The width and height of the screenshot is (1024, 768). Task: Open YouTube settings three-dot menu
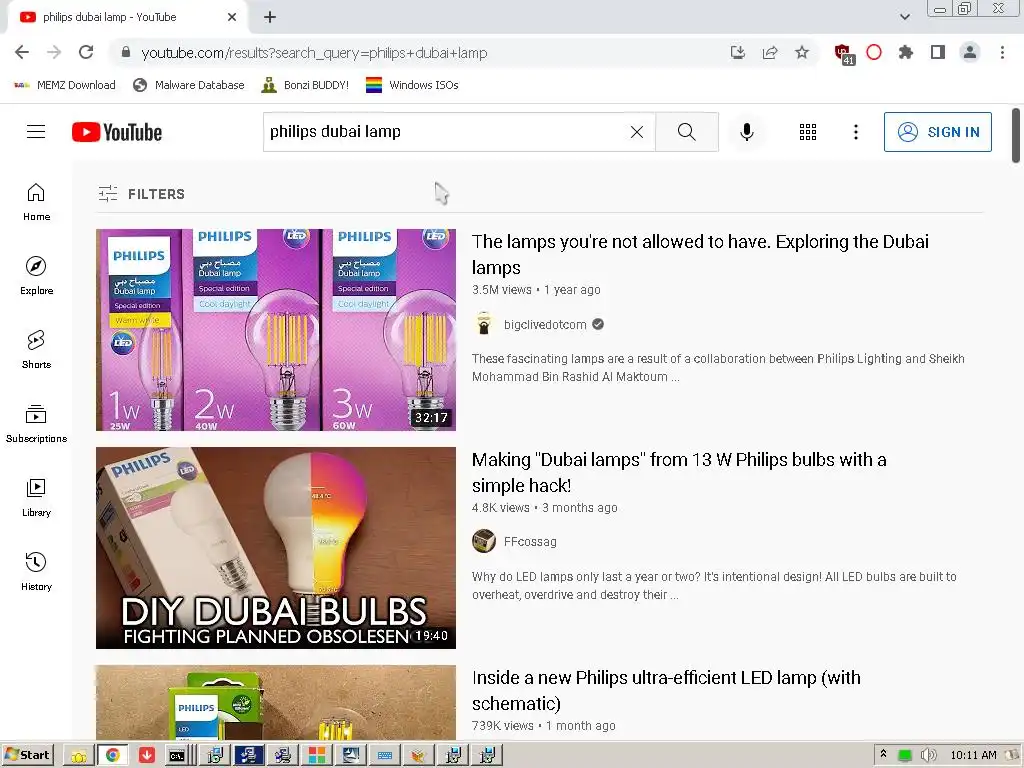[856, 132]
